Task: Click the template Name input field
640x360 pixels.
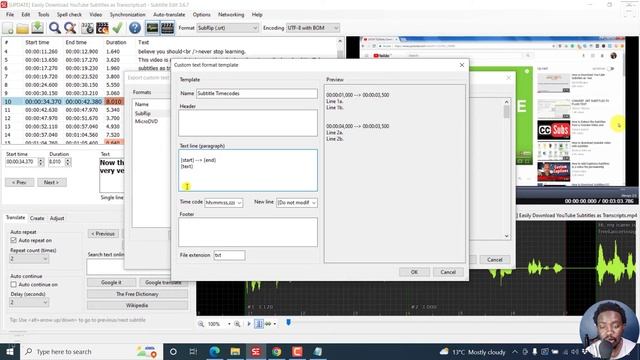Action: (257, 93)
